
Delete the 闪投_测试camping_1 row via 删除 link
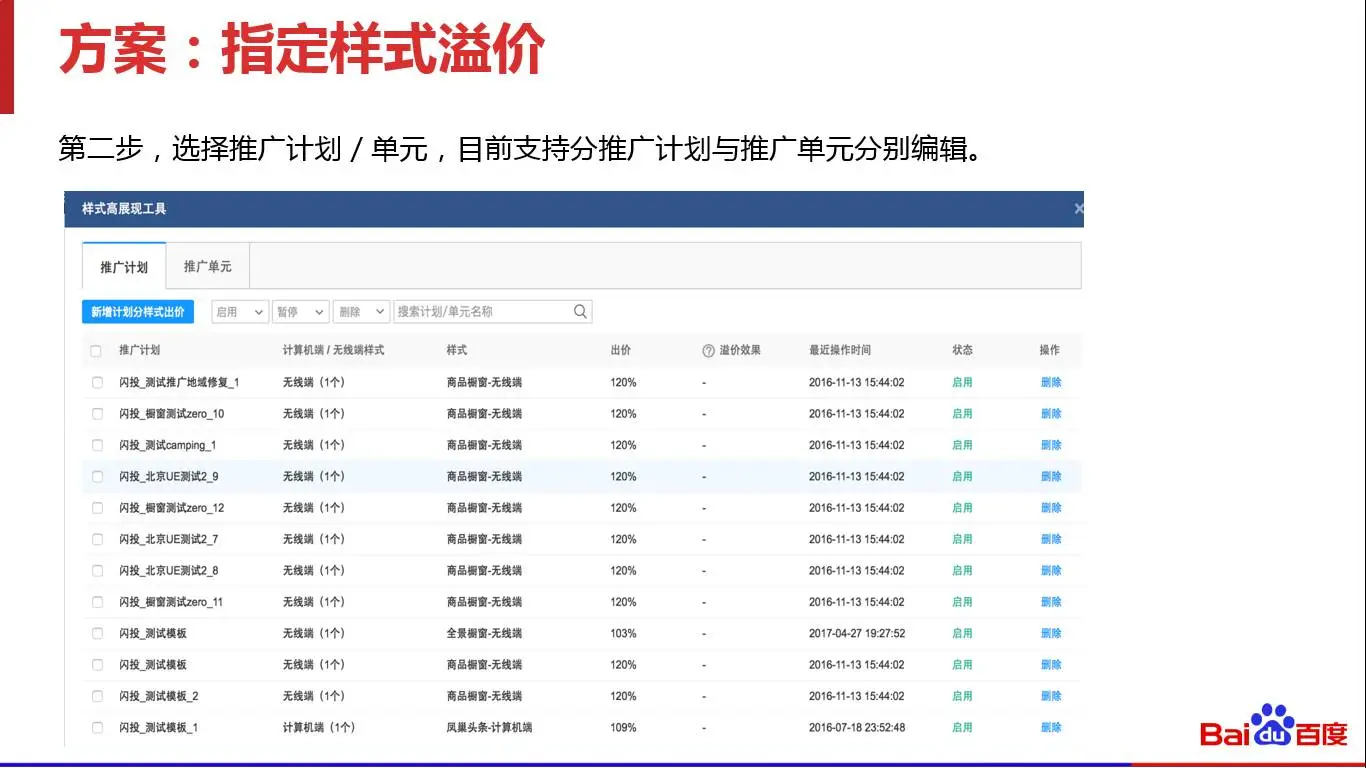(1050, 445)
